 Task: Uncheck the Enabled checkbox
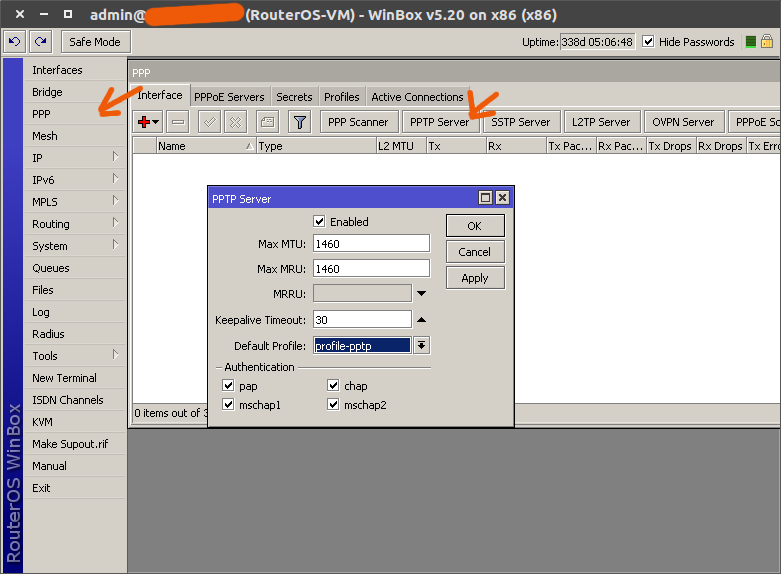319,221
